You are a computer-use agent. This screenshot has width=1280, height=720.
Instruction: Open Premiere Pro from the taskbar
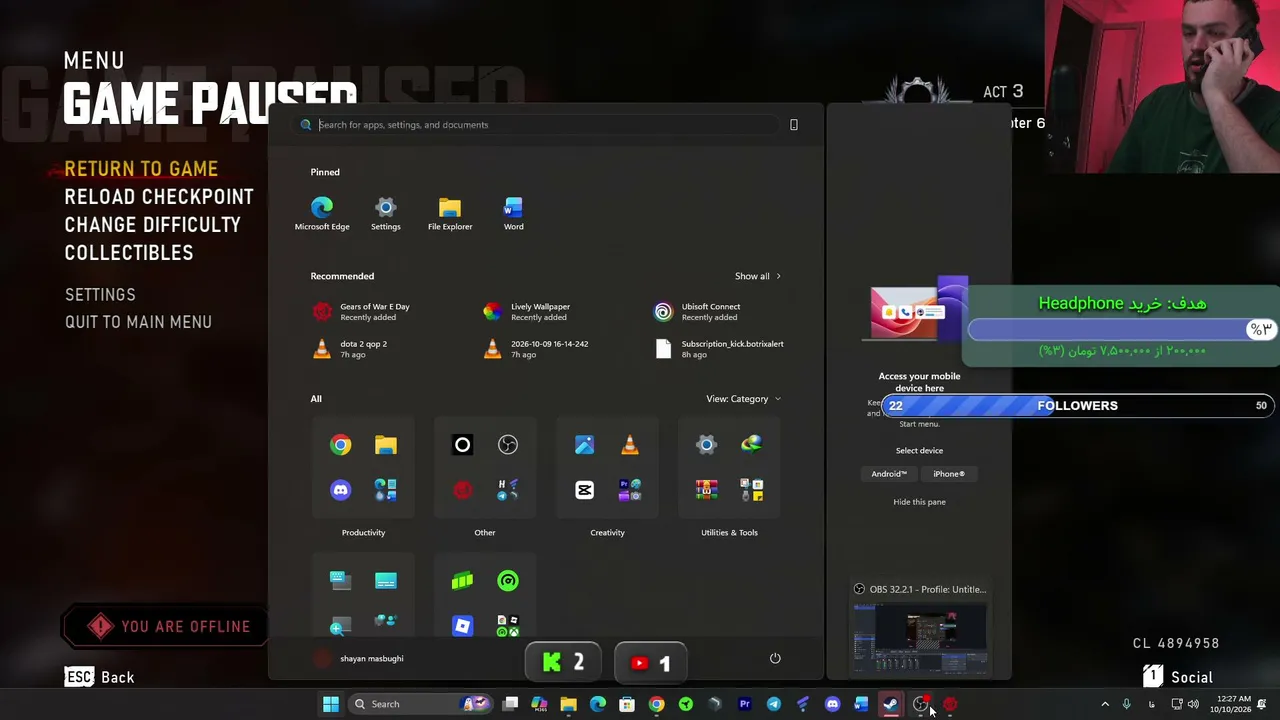coord(744,704)
